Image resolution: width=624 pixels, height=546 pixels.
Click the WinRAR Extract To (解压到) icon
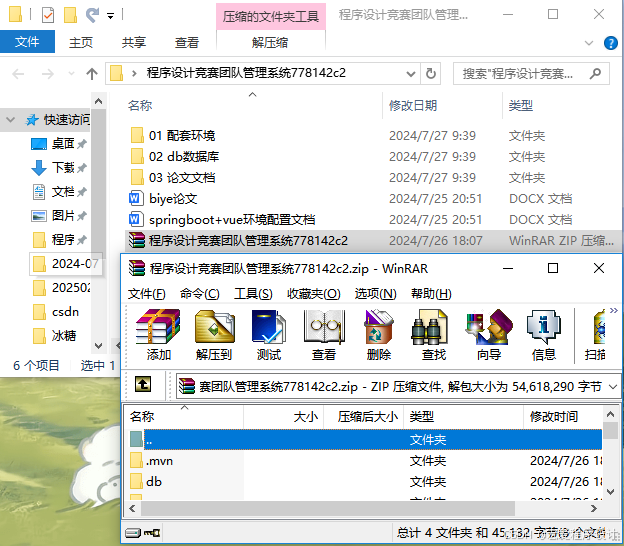coord(214,327)
